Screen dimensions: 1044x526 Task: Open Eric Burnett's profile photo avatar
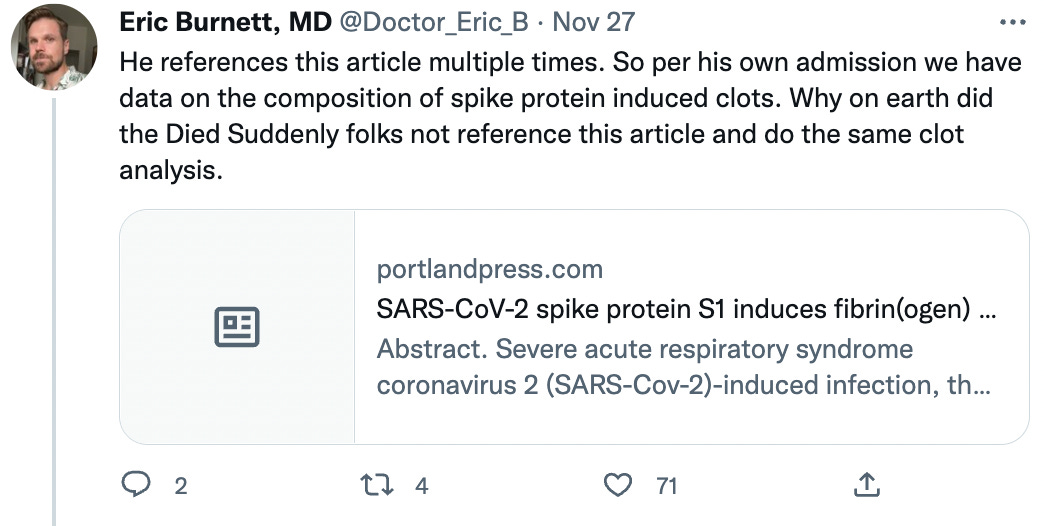(x=54, y=47)
